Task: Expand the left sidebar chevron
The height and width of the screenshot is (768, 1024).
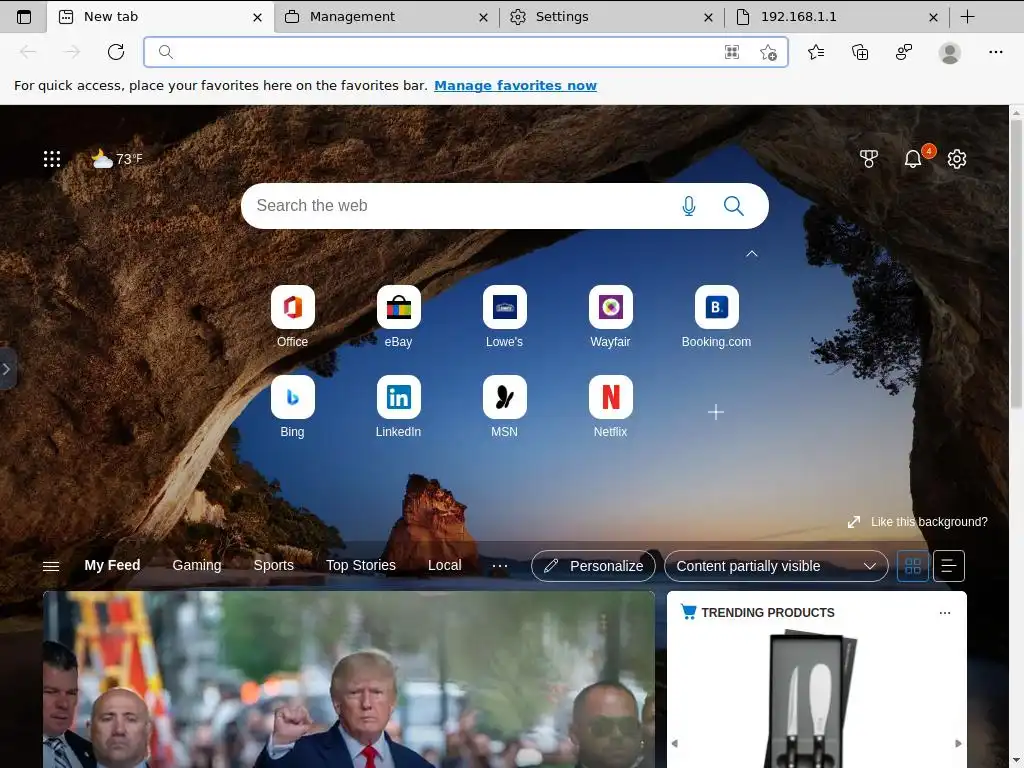Action: pos(7,370)
